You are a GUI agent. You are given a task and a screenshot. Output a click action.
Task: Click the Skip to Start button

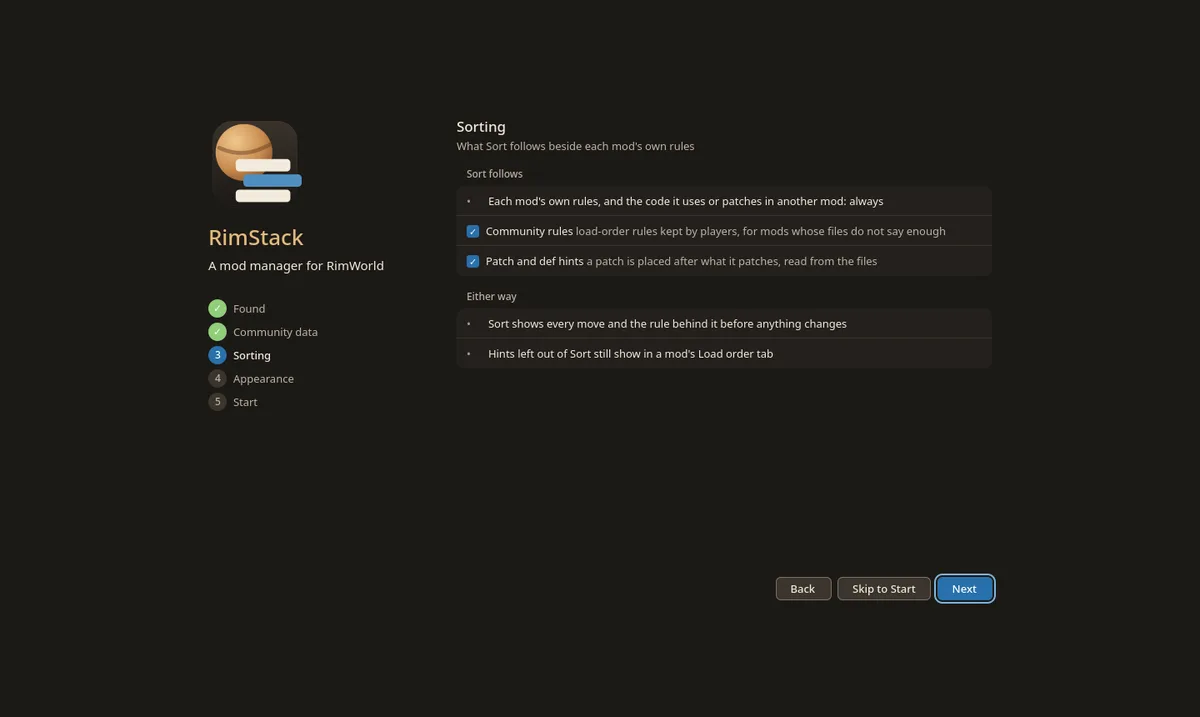point(884,589)
